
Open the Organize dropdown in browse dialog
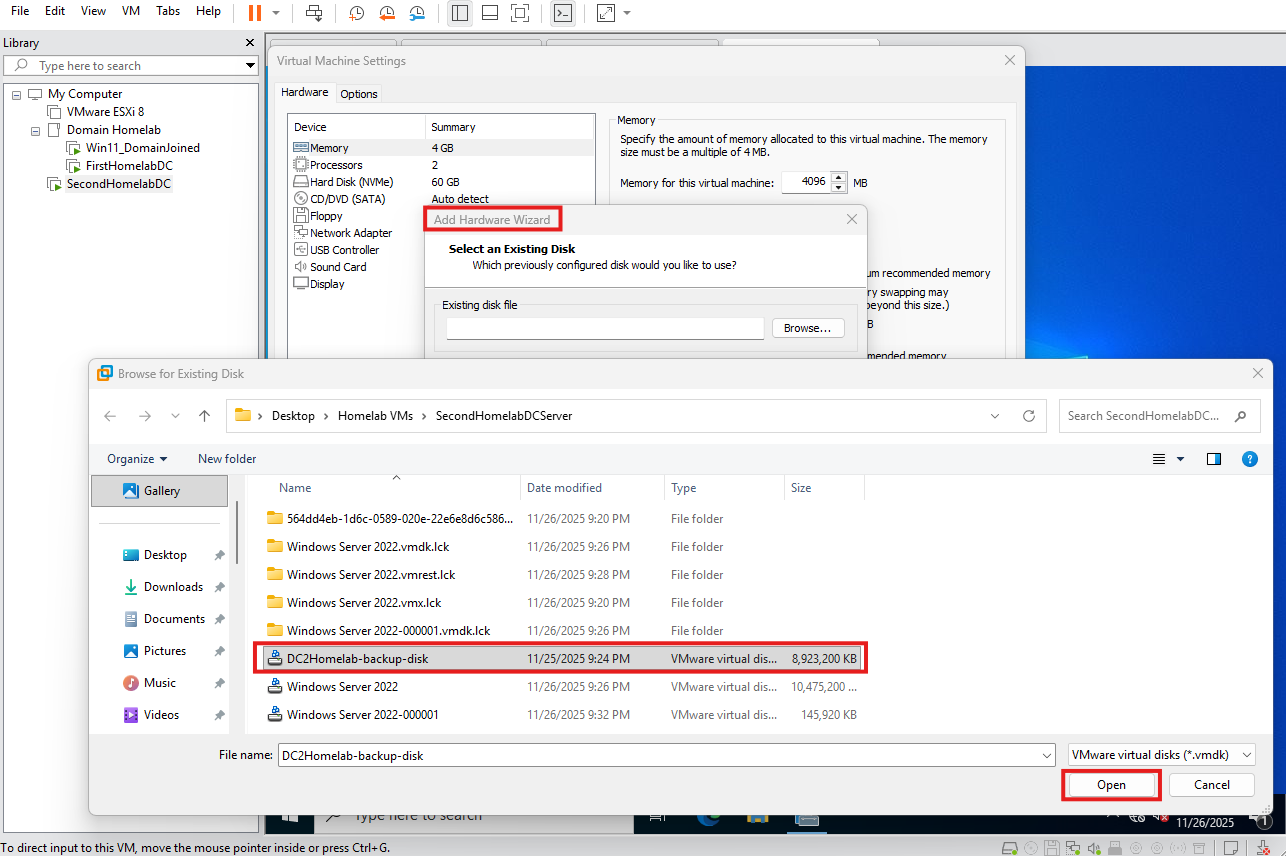[137, 459]
